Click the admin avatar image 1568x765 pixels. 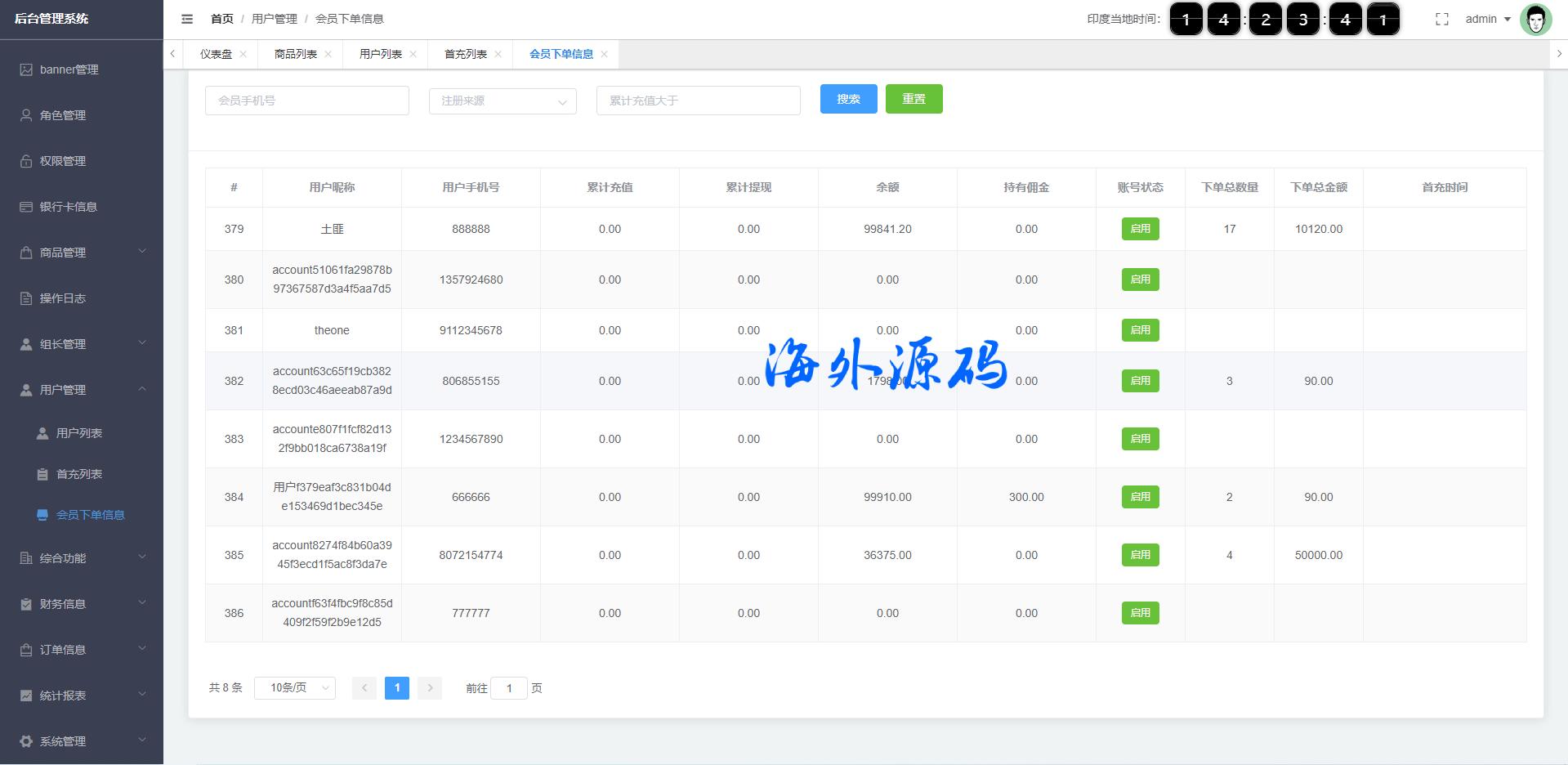(1535, 19)
